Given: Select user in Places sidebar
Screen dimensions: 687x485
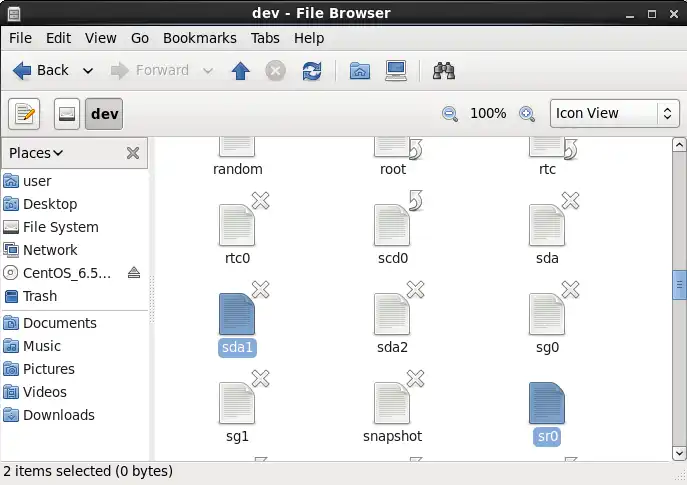Looking at the screenshot, I should (x=74, y=181).
